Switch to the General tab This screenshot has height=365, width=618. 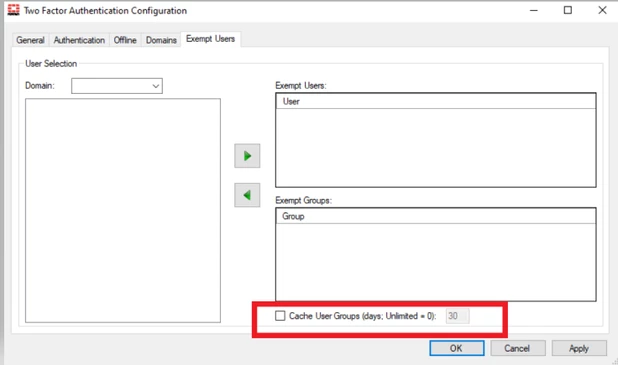30,40
